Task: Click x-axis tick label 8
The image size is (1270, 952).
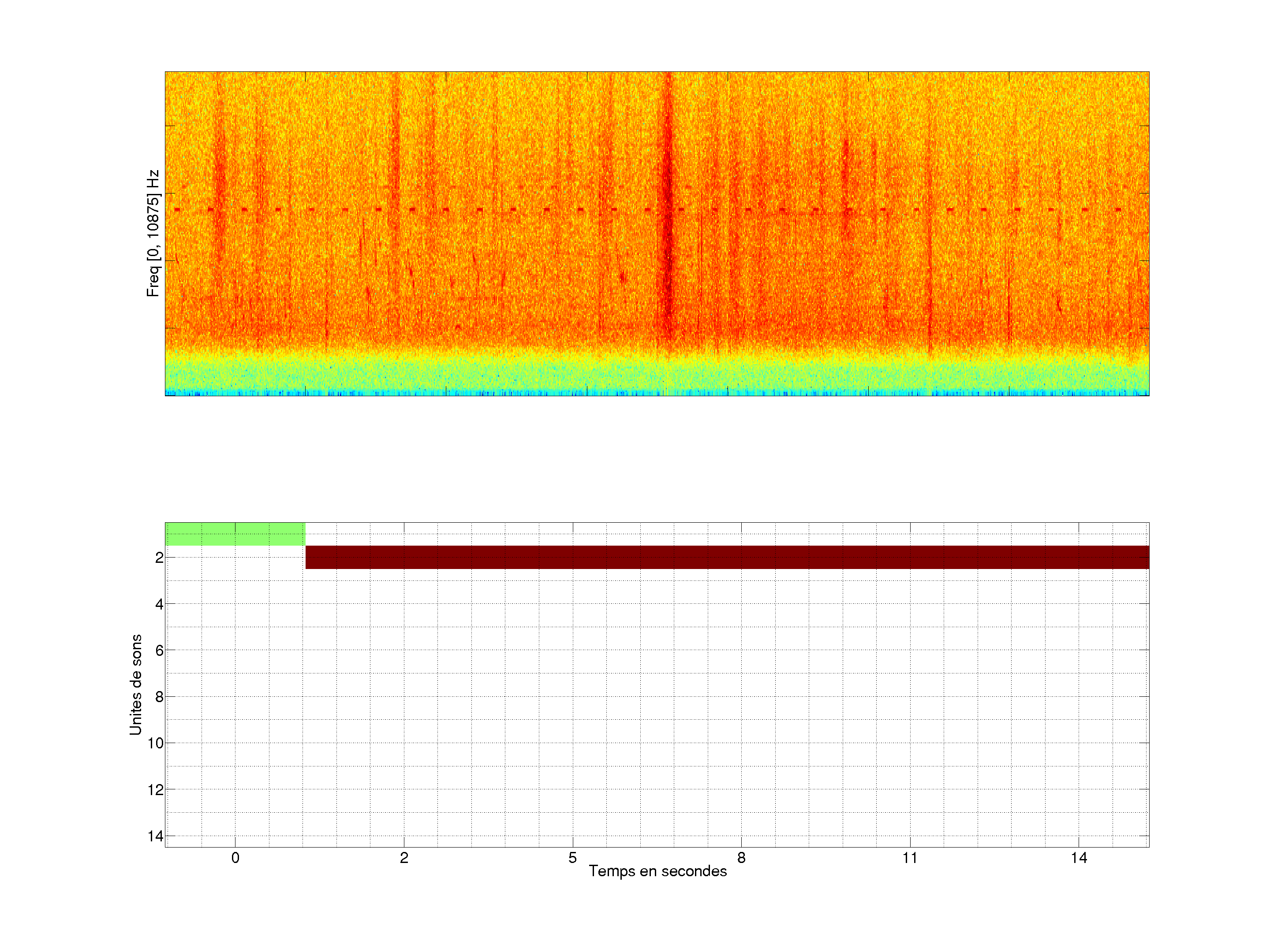Action: (741, 858)
